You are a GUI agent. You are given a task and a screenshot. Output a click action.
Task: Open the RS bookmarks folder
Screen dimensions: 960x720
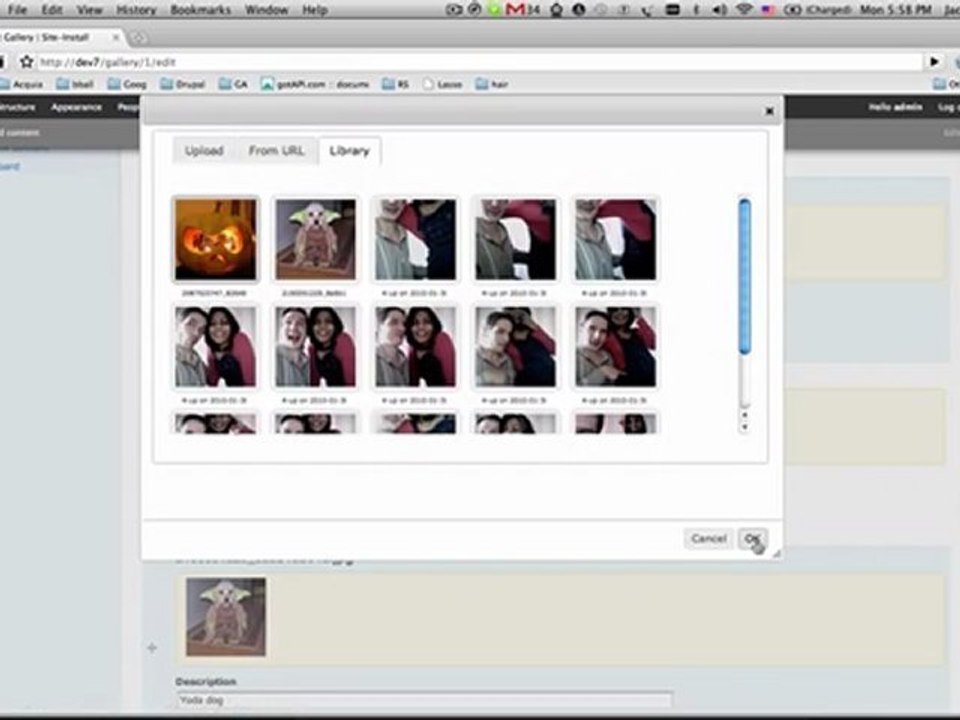(x=396, y=84)
